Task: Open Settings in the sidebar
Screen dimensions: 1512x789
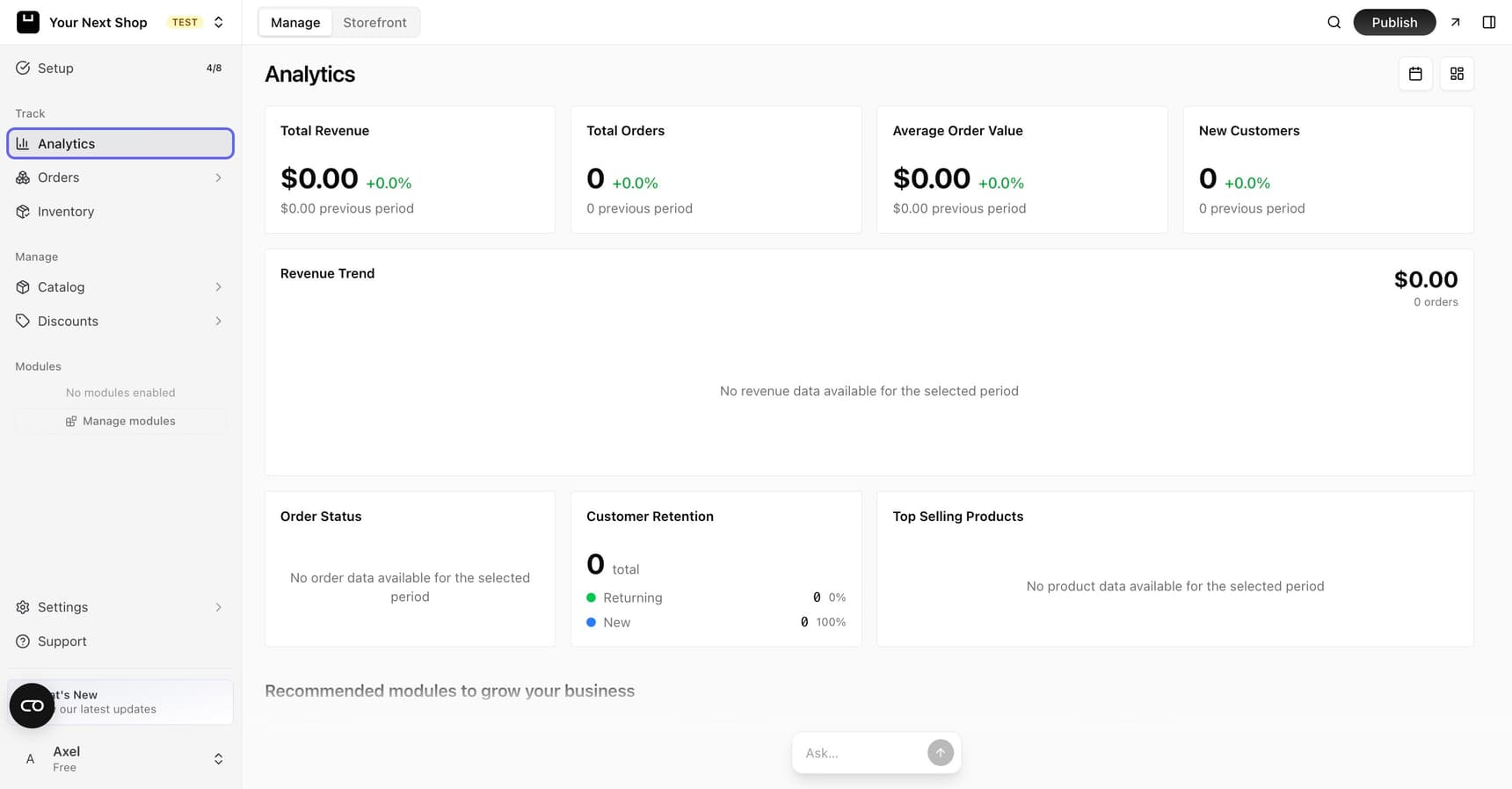Action: [120, 607]
